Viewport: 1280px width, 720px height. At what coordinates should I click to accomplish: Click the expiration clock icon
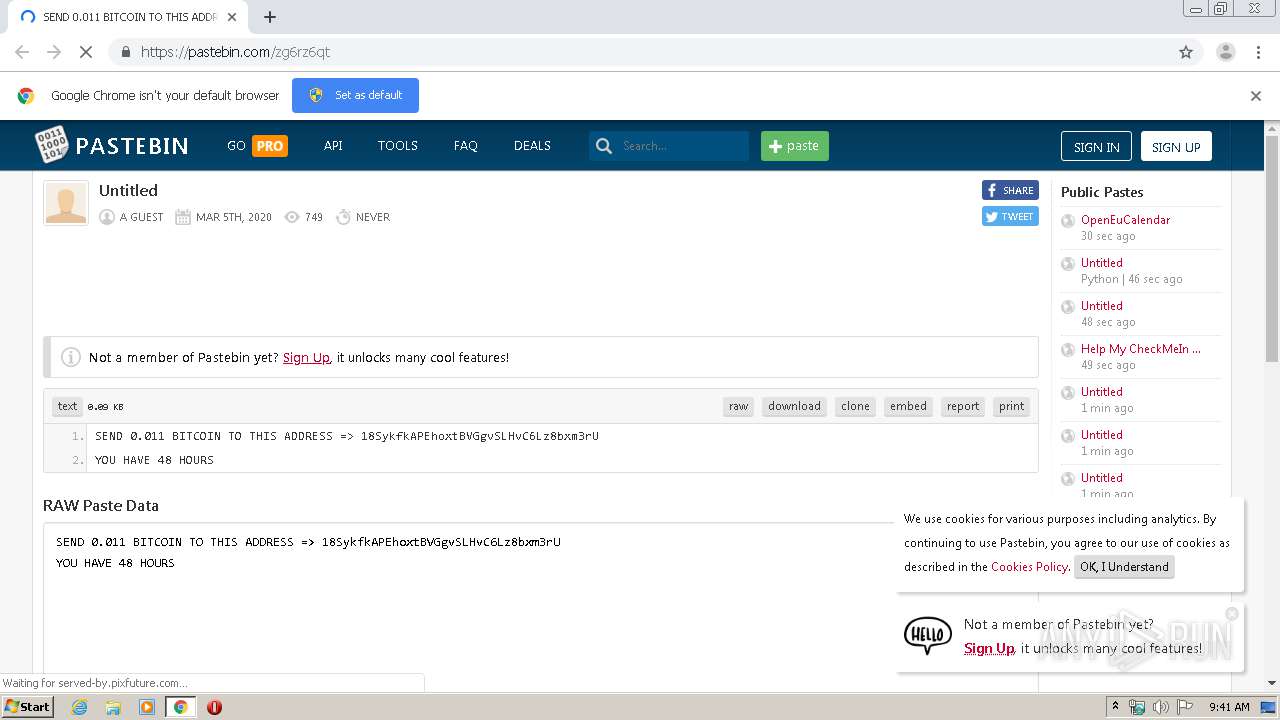(x=343, y=217)
